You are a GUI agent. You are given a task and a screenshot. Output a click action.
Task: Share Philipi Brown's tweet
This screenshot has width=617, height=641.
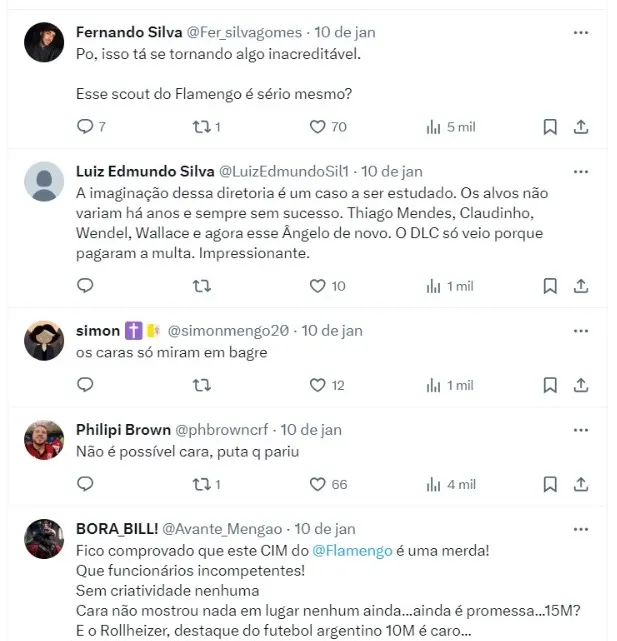click(581, 484)
